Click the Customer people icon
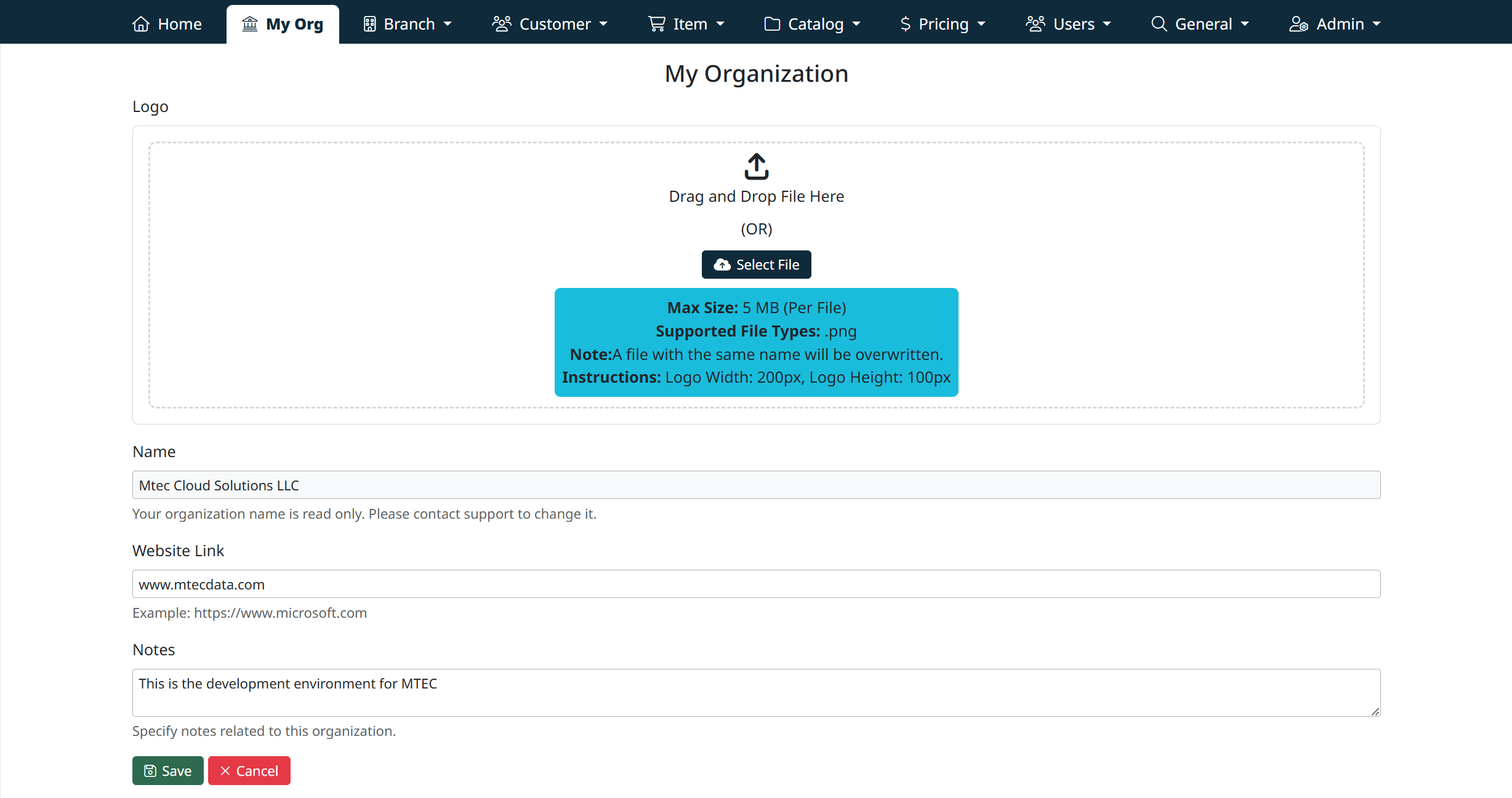This screenshot has height=798, width=1512. tap(502, 24)
